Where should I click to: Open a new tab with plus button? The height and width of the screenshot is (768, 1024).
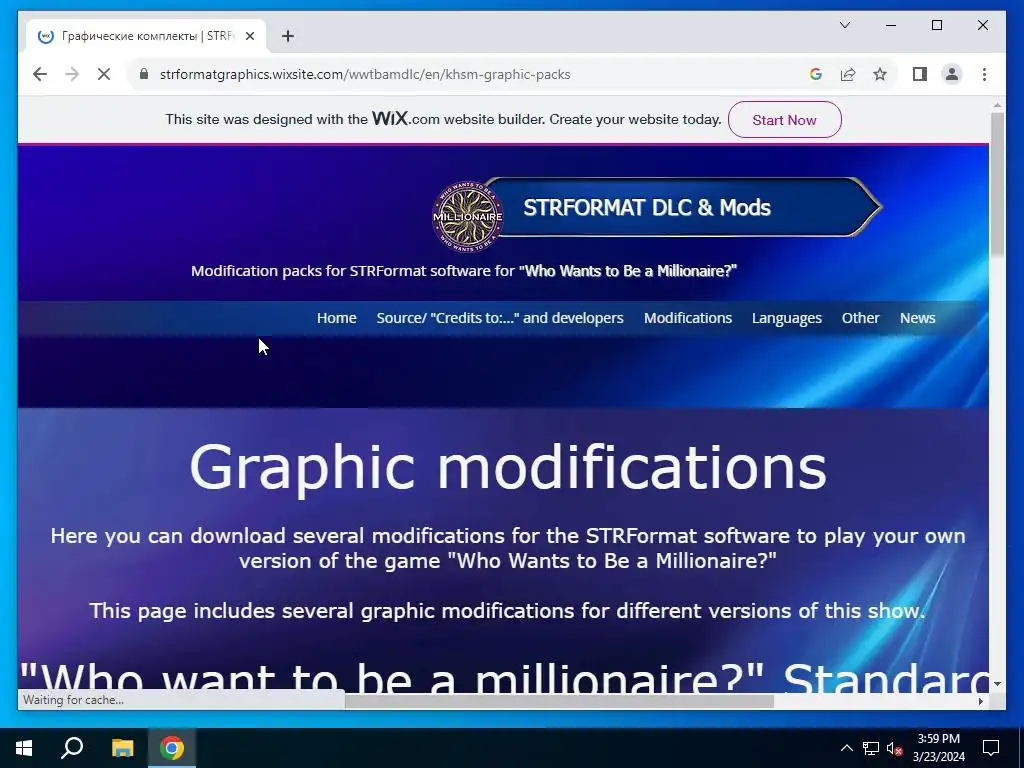point(288,36)
